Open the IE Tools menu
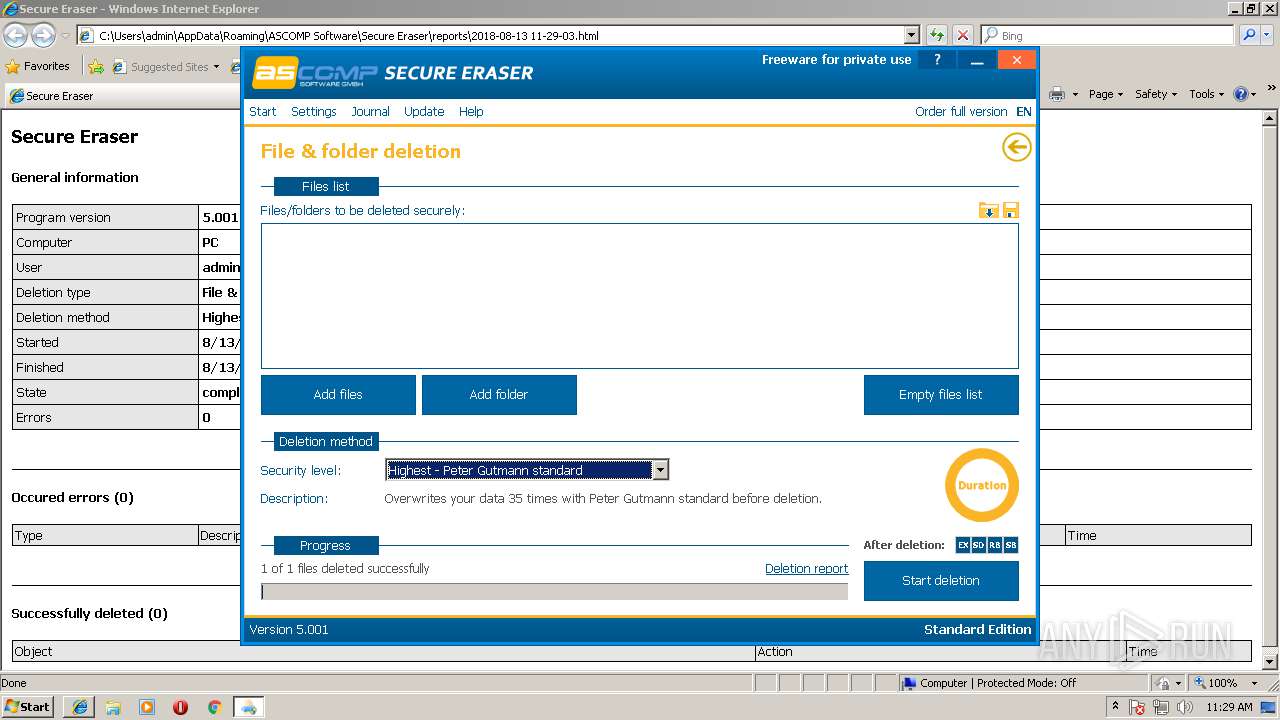Image resolution: width=1280 pixels, height=720 pixels. pos(1207,94)
